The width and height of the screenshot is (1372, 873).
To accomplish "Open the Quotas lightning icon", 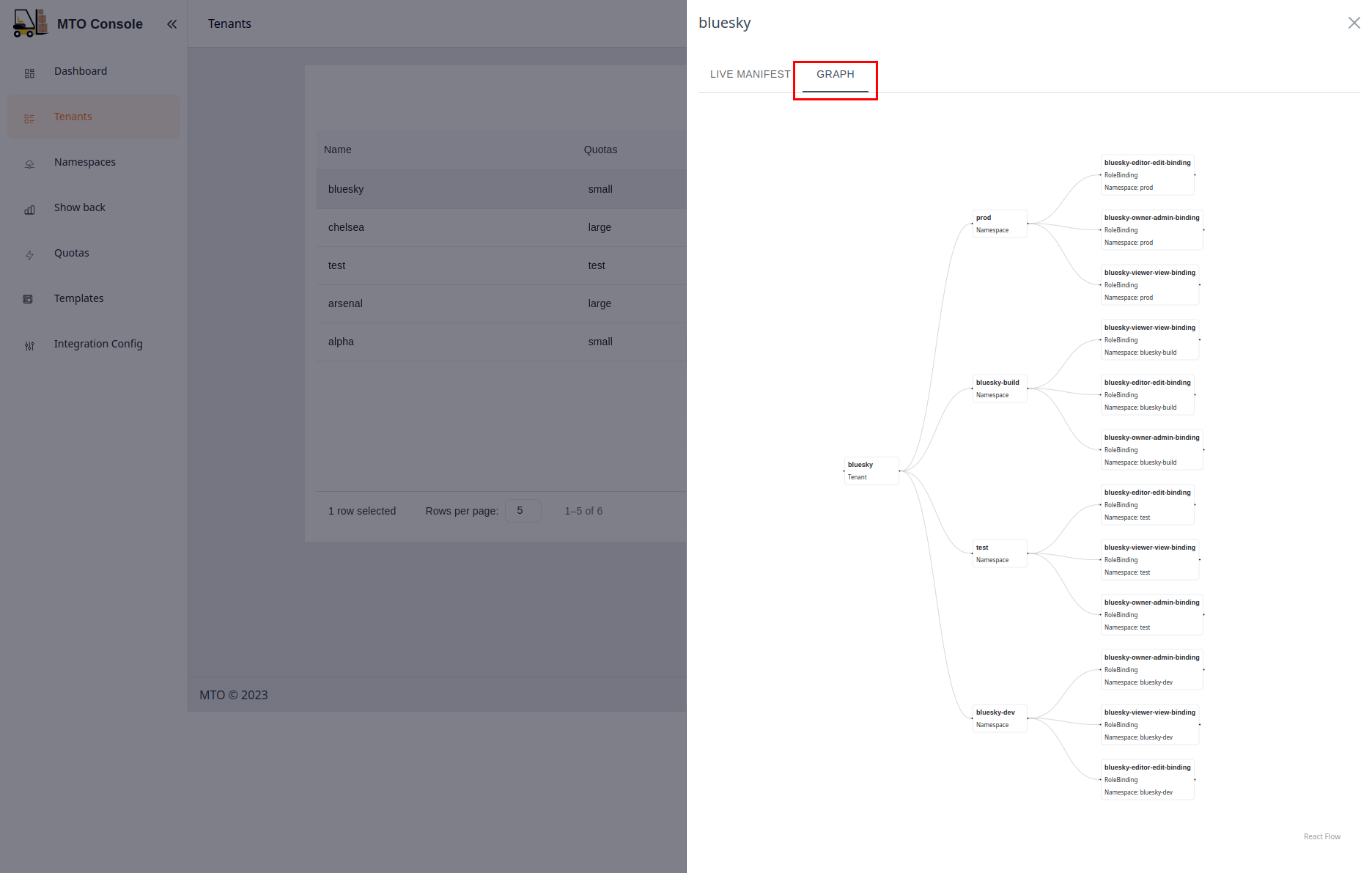I will [29, 254].
